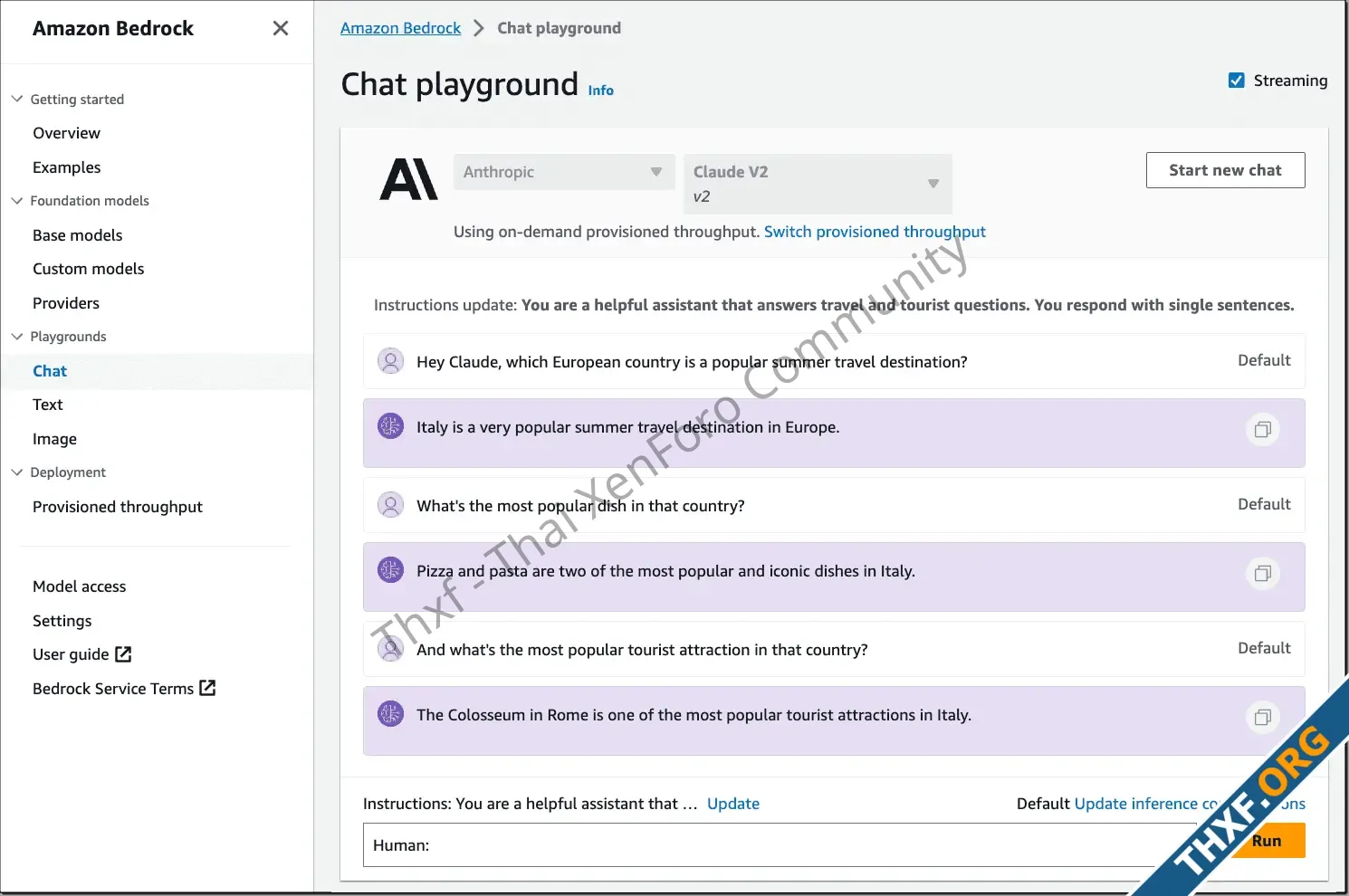Image resolution: width=1349 pixels, height=896 pixels.
Task: Open Provisioned throughput page
Action: pyautogui.click(x=118, y=507)
